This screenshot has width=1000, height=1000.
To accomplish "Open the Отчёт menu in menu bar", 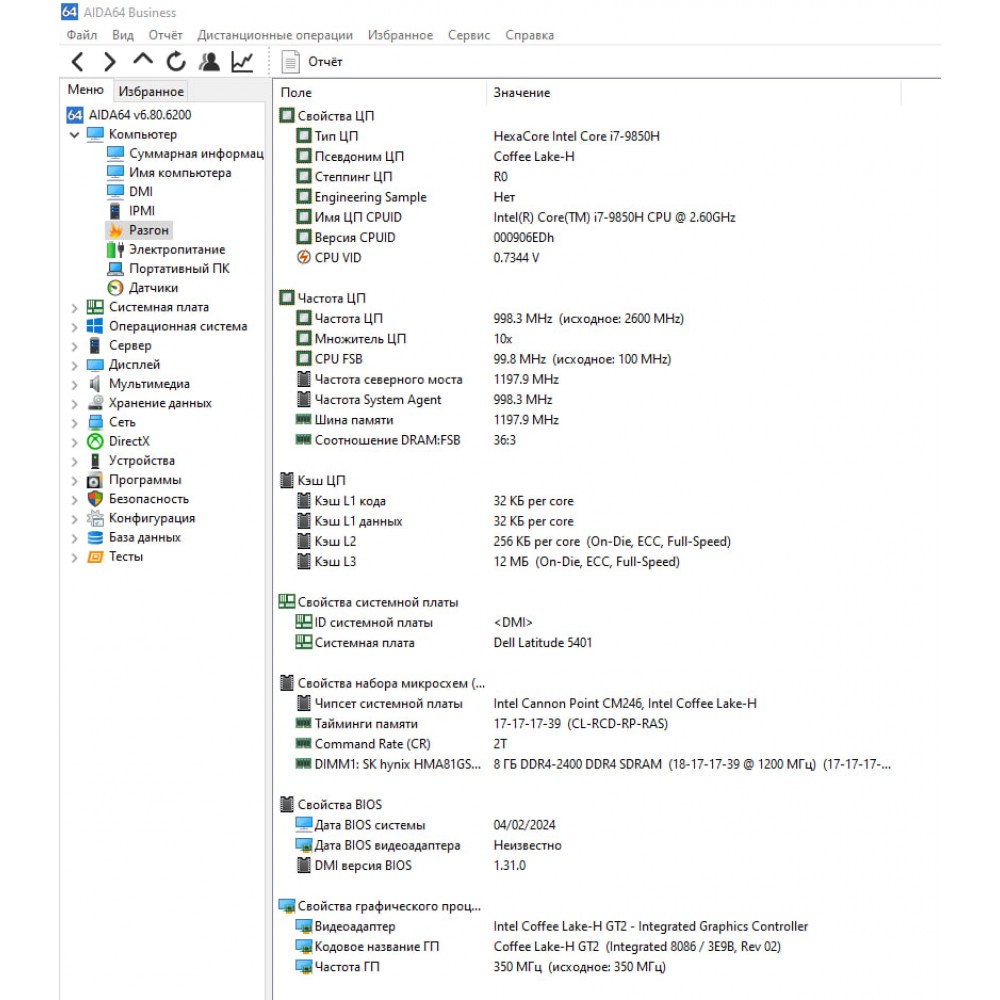I will [x=165, y=35].
